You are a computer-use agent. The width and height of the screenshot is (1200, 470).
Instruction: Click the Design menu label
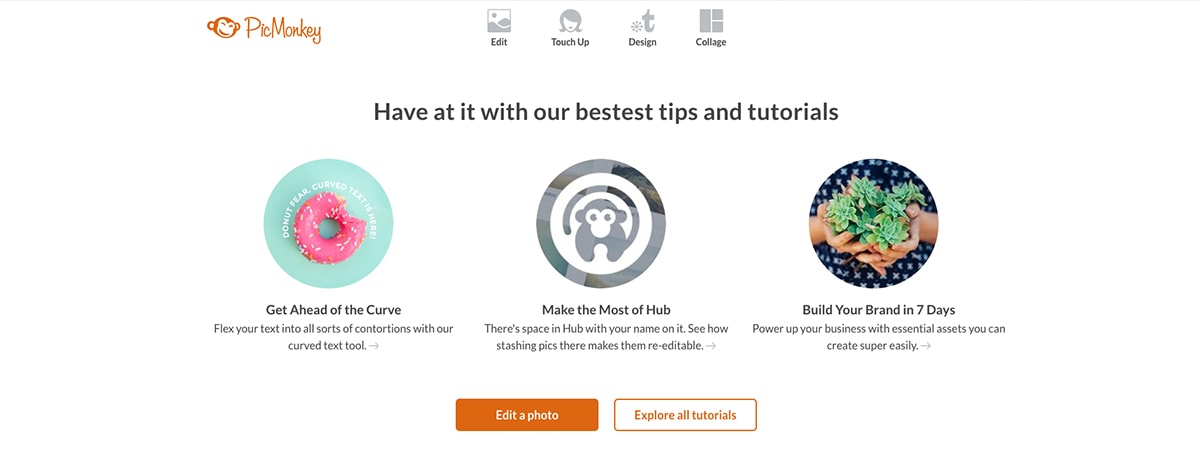pos(642,42)
